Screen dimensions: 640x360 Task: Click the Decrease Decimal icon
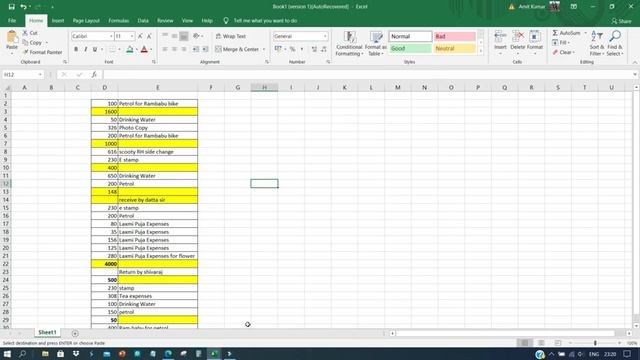(324, 49)
